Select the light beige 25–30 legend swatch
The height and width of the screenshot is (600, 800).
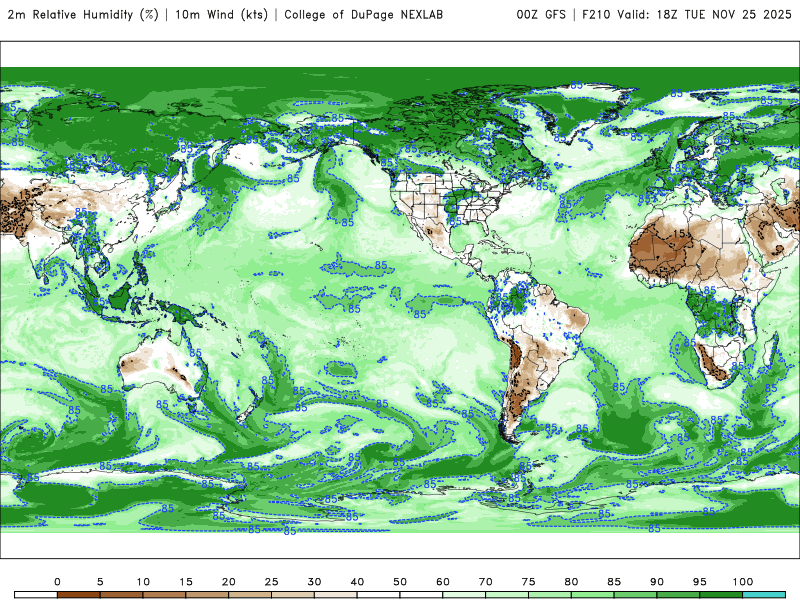pos(293,595)
